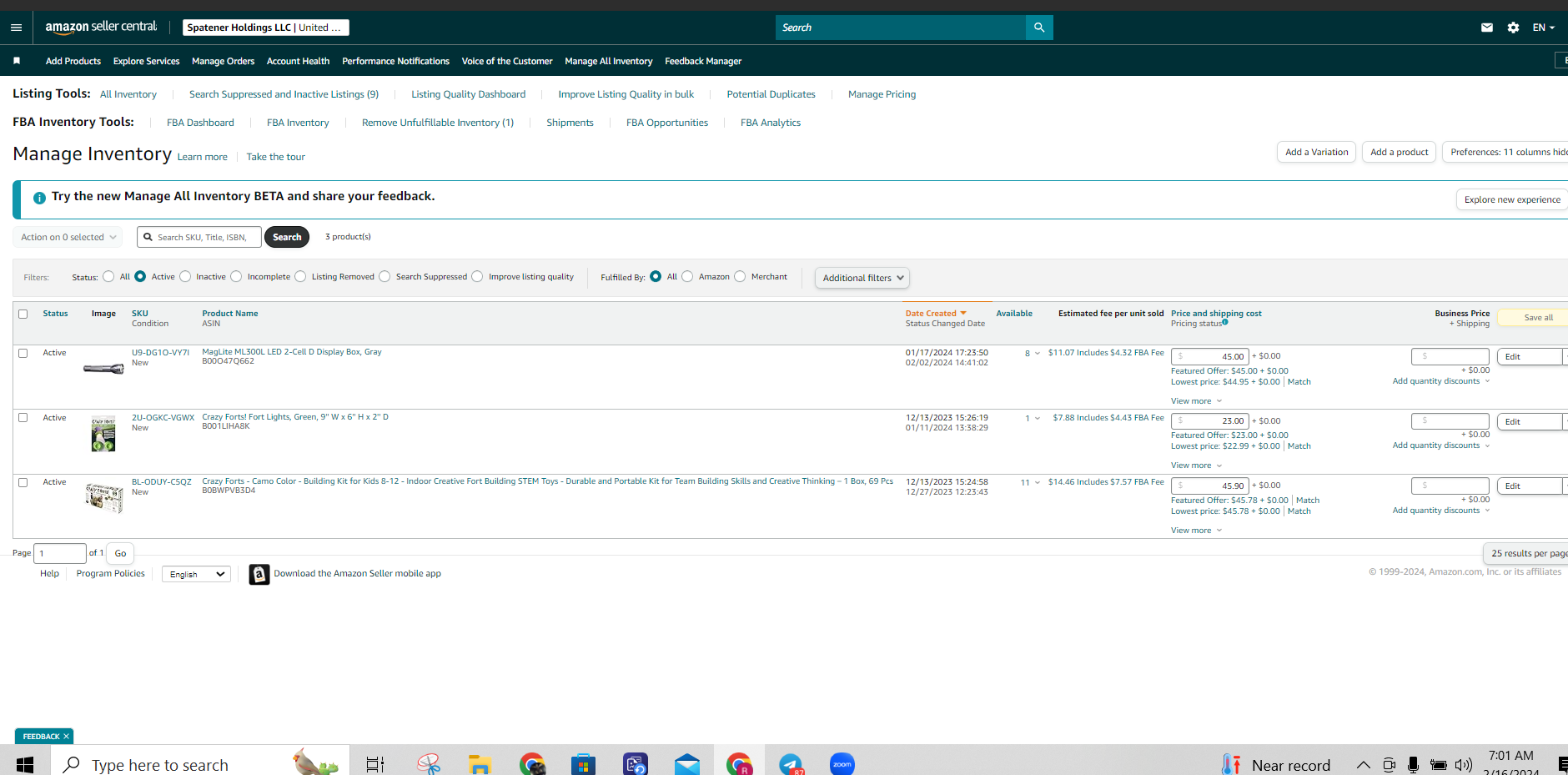Show hidden system tray icons
Screen dimensions: 1568x775
point(1363,765)
